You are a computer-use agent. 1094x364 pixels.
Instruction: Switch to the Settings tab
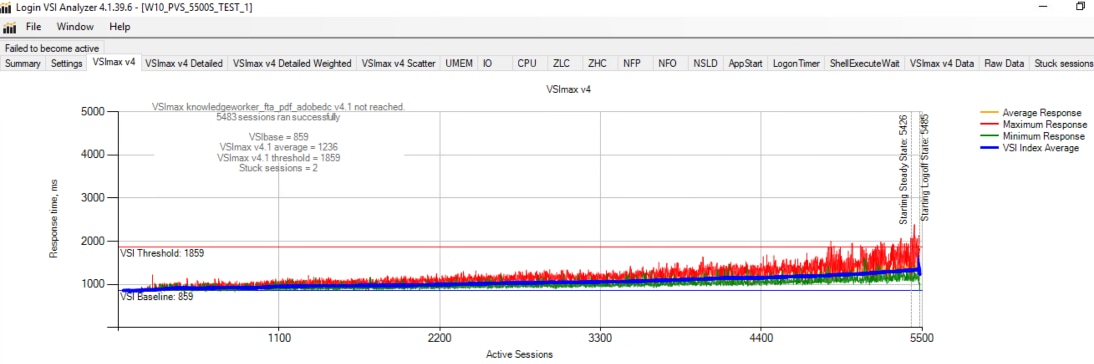(67, 63)
